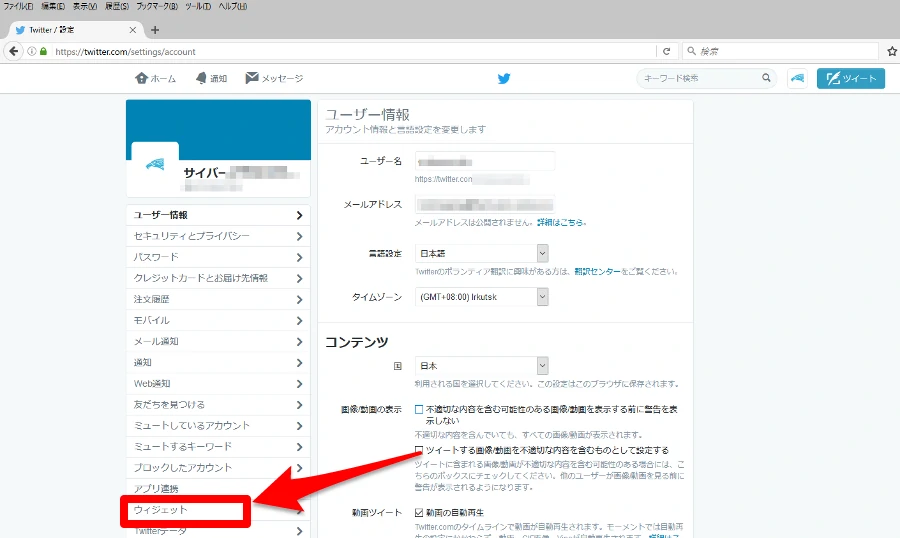This screenshot has height=538, width=900.
Task: Click the green padlock site security icon
Action: (x=43, y=51)
